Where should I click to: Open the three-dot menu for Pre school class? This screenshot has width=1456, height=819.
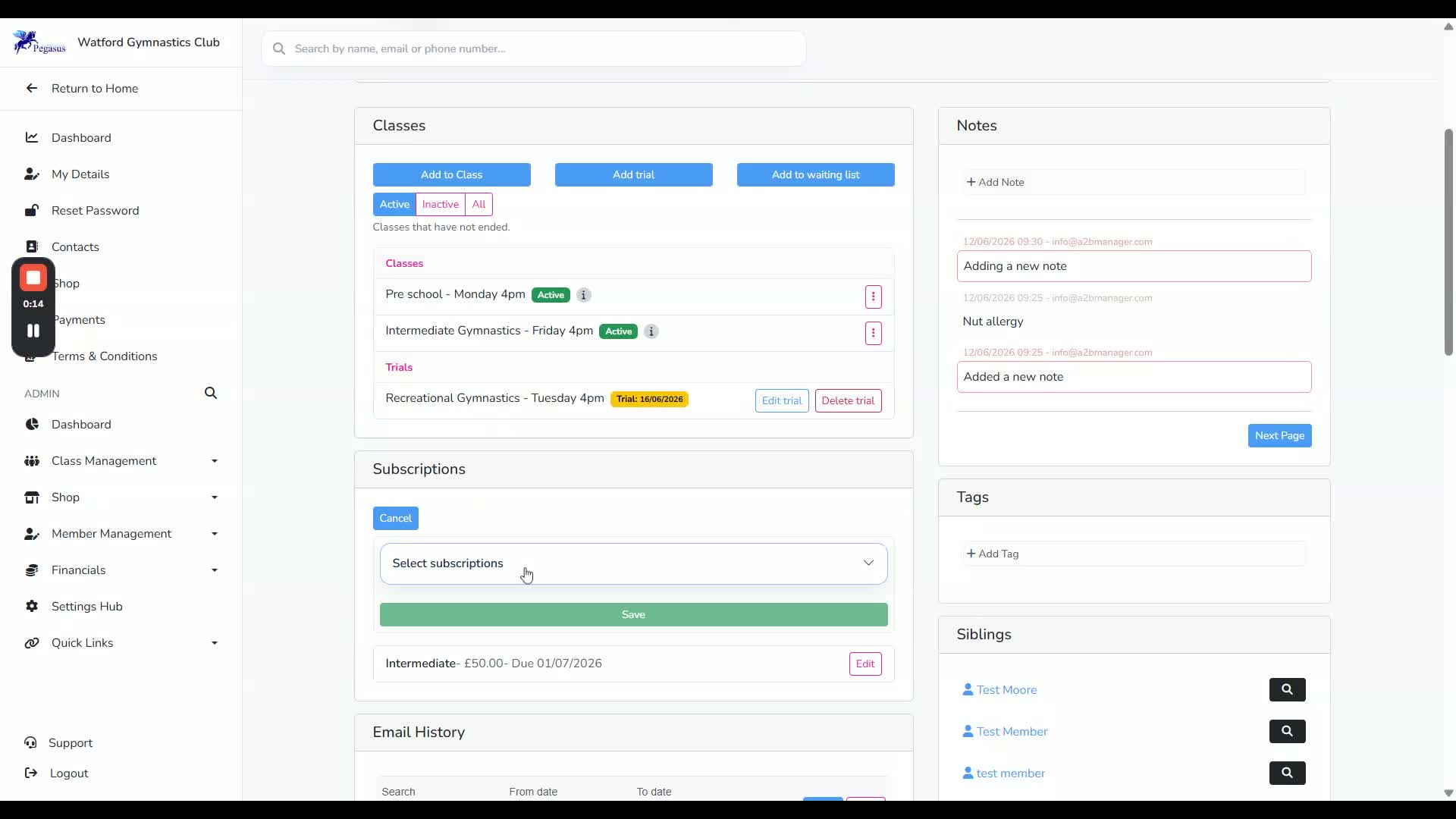pyautogui.click(x=873, y=297)
